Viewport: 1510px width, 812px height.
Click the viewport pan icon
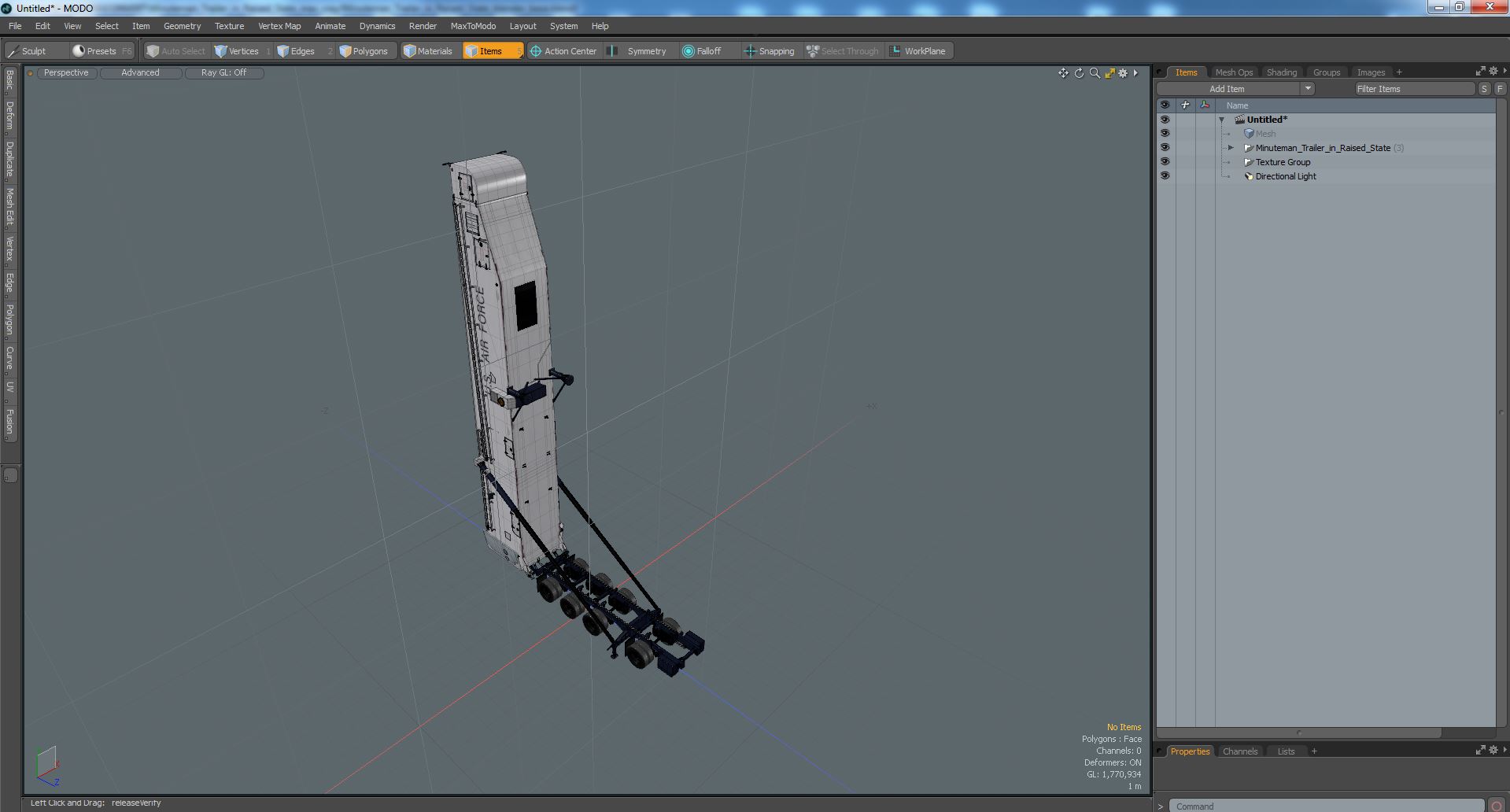pyautogui.click(x=1063, y=73)
